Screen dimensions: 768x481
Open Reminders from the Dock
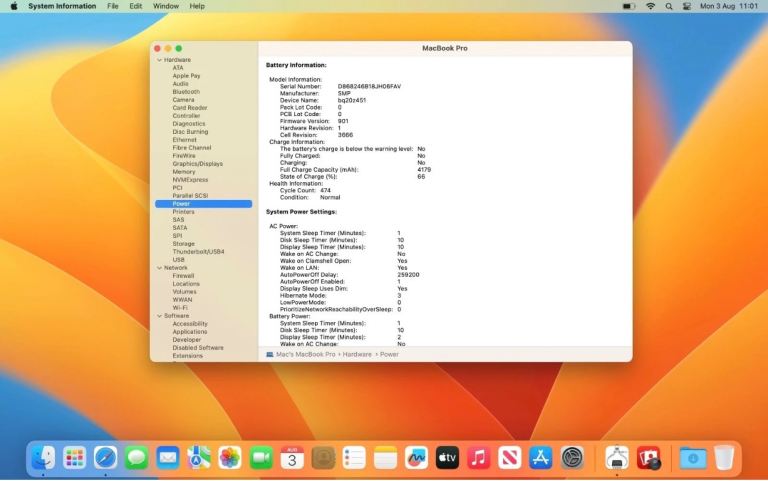[354, 458]
